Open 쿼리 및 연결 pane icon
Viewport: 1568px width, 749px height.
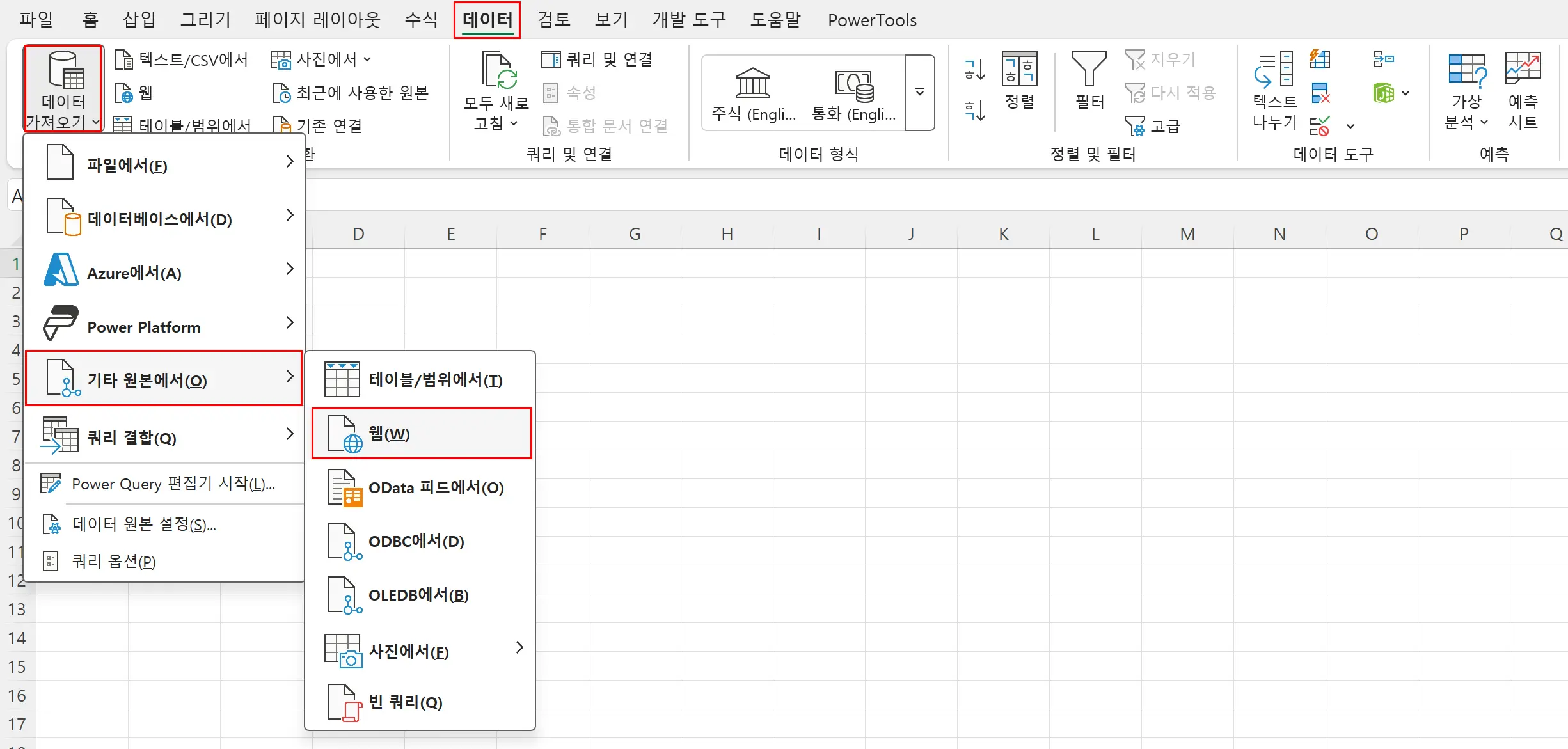click(551, 59)
